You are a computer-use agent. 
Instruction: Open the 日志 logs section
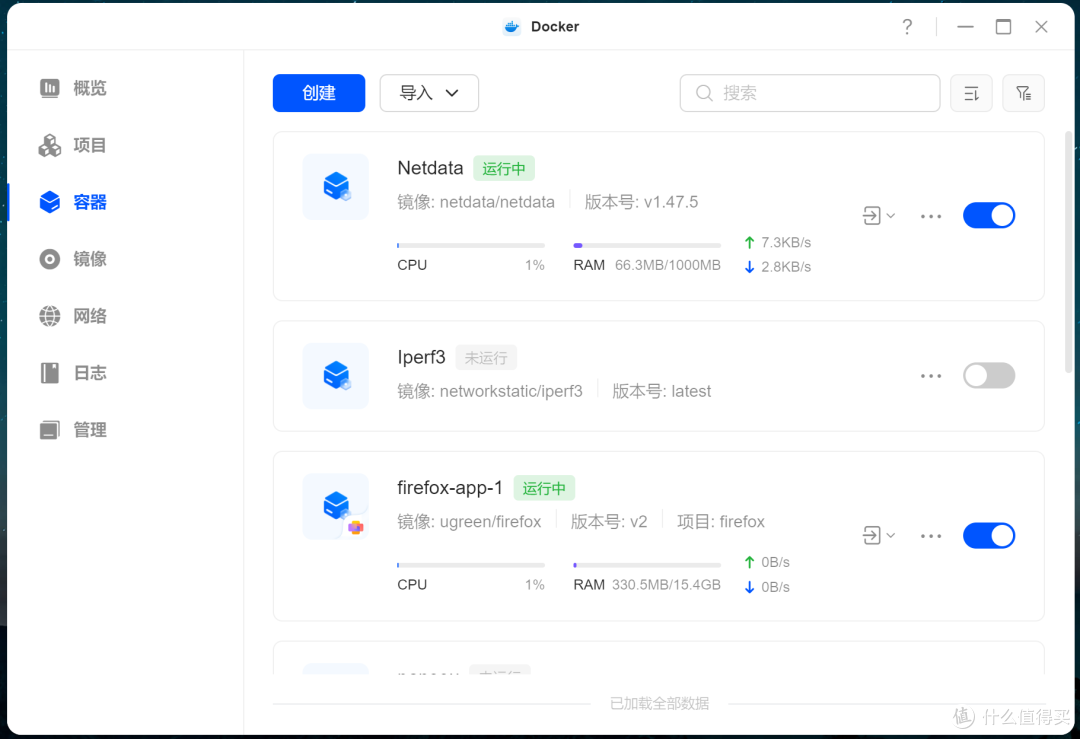(72, 373)
